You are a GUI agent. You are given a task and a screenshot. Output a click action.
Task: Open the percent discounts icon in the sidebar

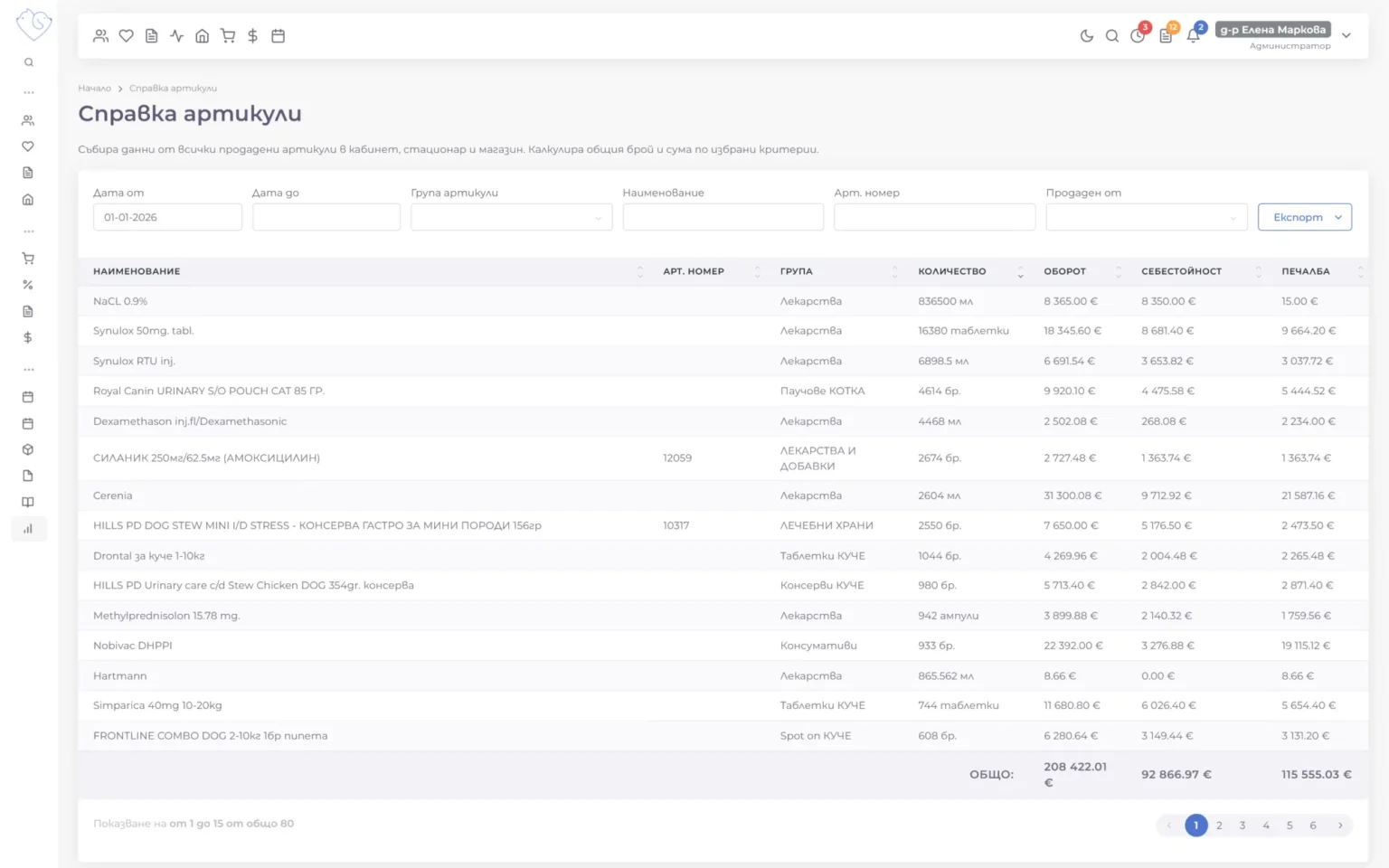(28, 285)
